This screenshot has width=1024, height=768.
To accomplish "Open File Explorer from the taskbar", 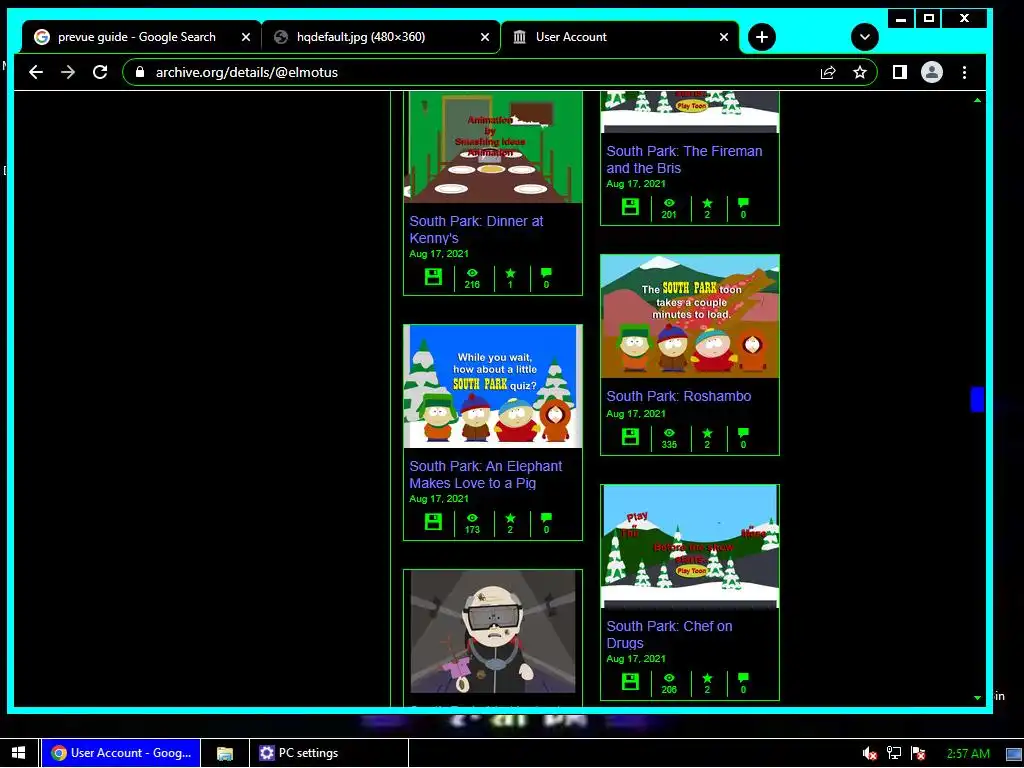I will [225, 753].
